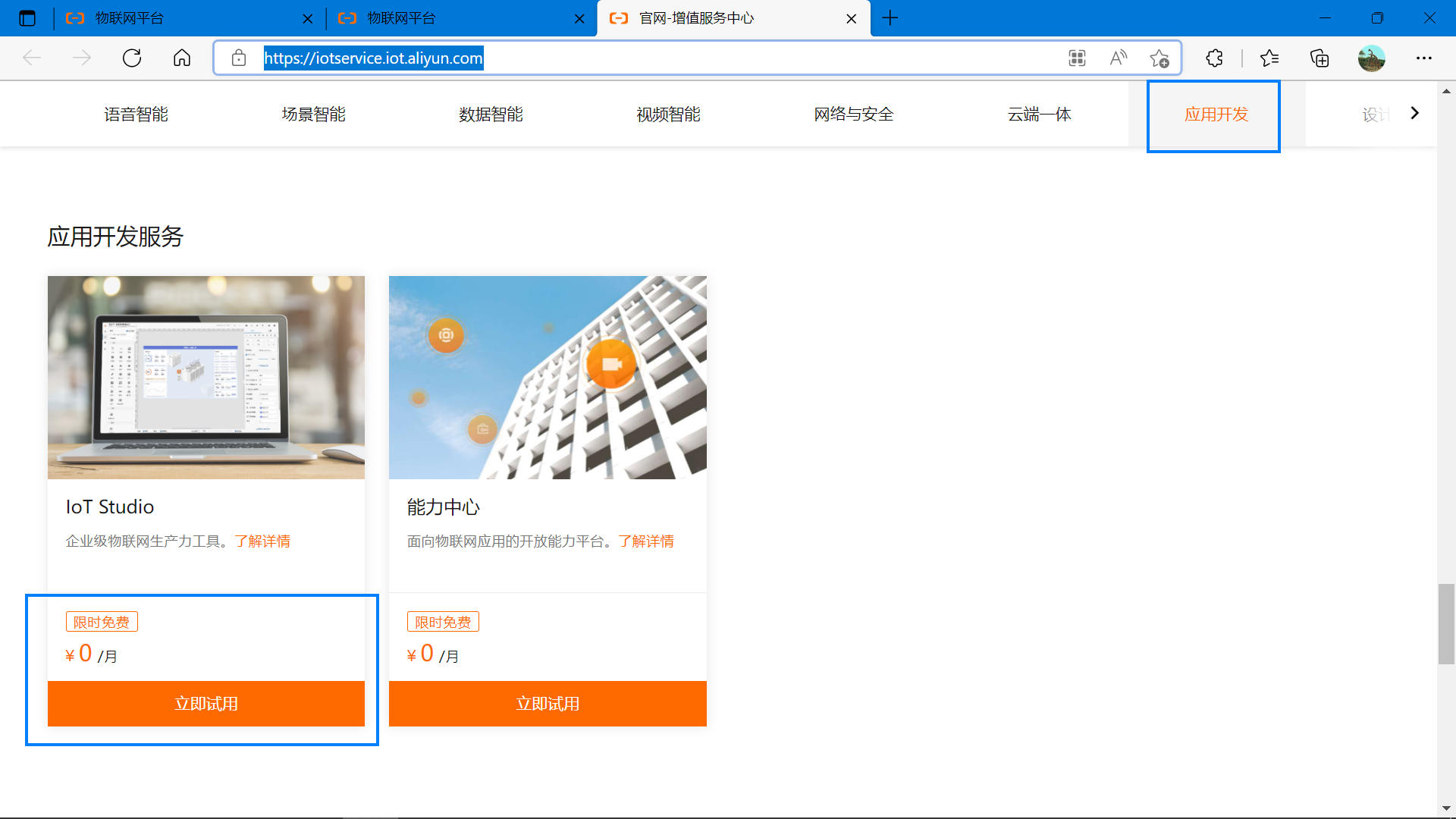Click the scrollbar down arrow

[x=1446, y=808]
